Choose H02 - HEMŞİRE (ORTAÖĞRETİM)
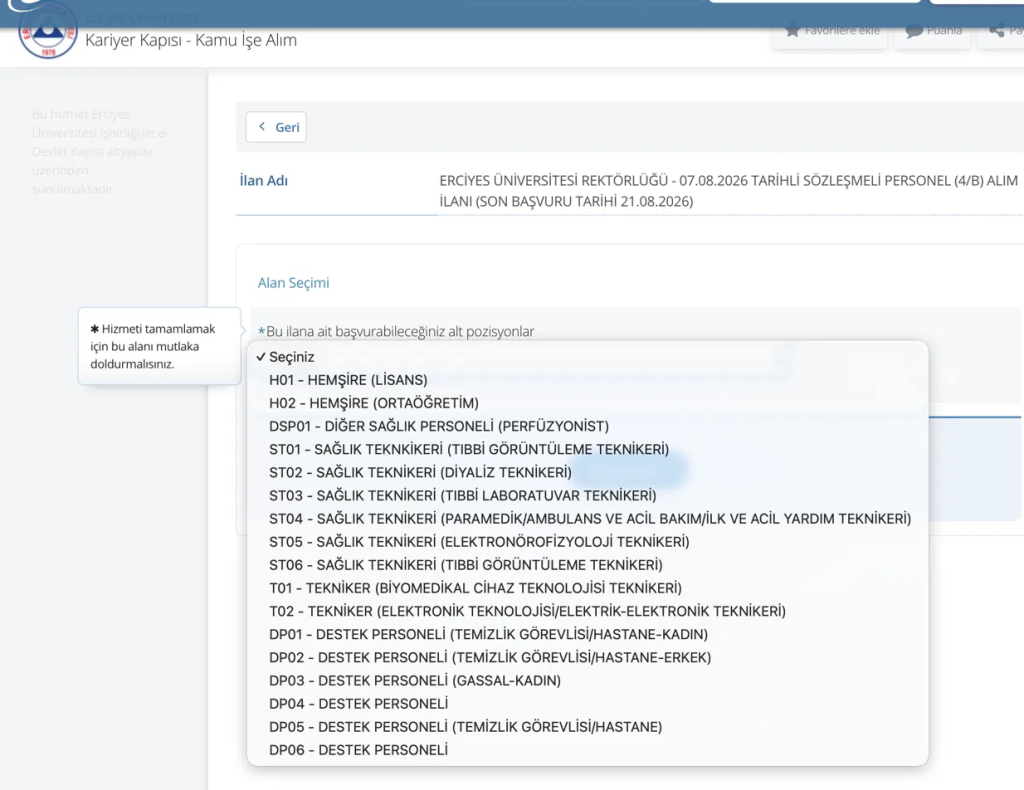The height and width of the screenshot is (790, 1024). 587,403
